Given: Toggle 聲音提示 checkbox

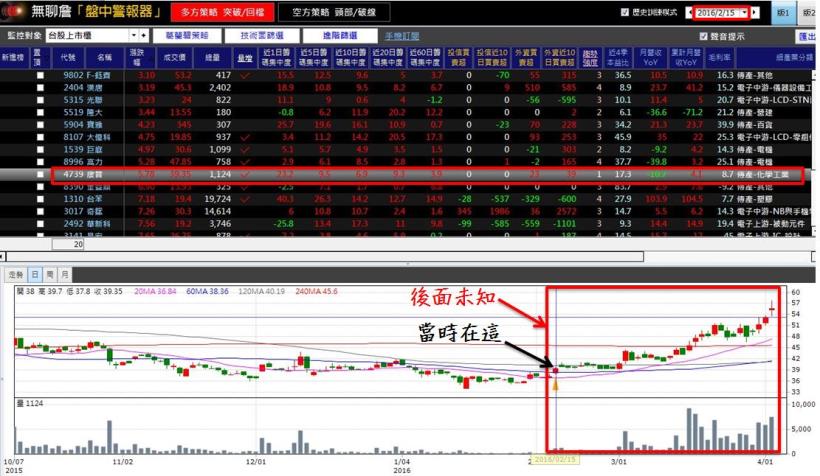Looking at the screenshot, I should (703, 36).
